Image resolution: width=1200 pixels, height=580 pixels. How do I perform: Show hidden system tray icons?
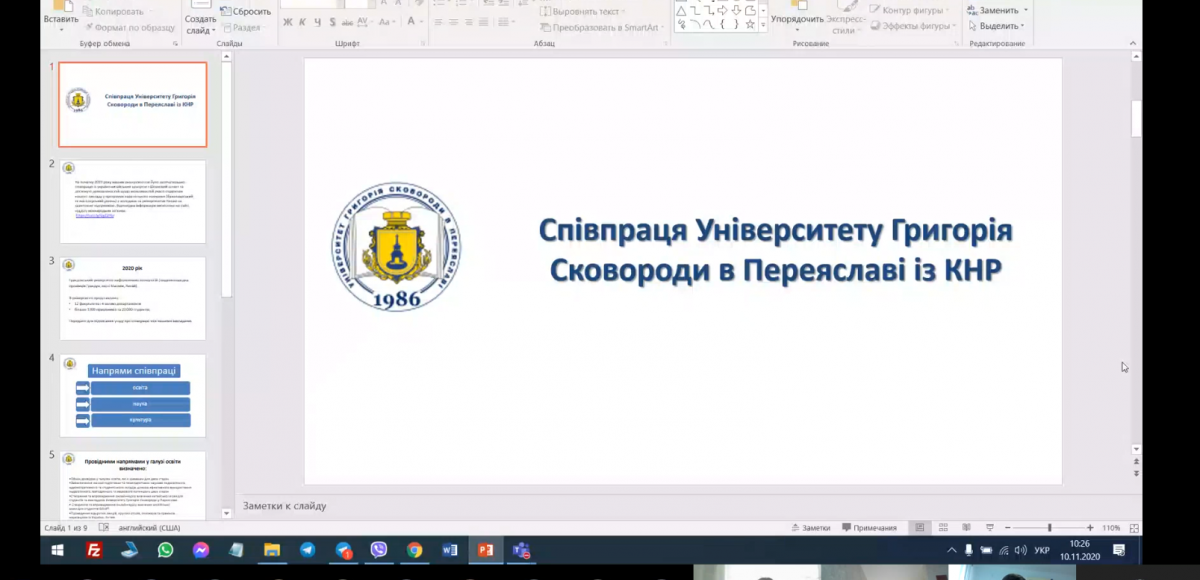coord(951,550)
